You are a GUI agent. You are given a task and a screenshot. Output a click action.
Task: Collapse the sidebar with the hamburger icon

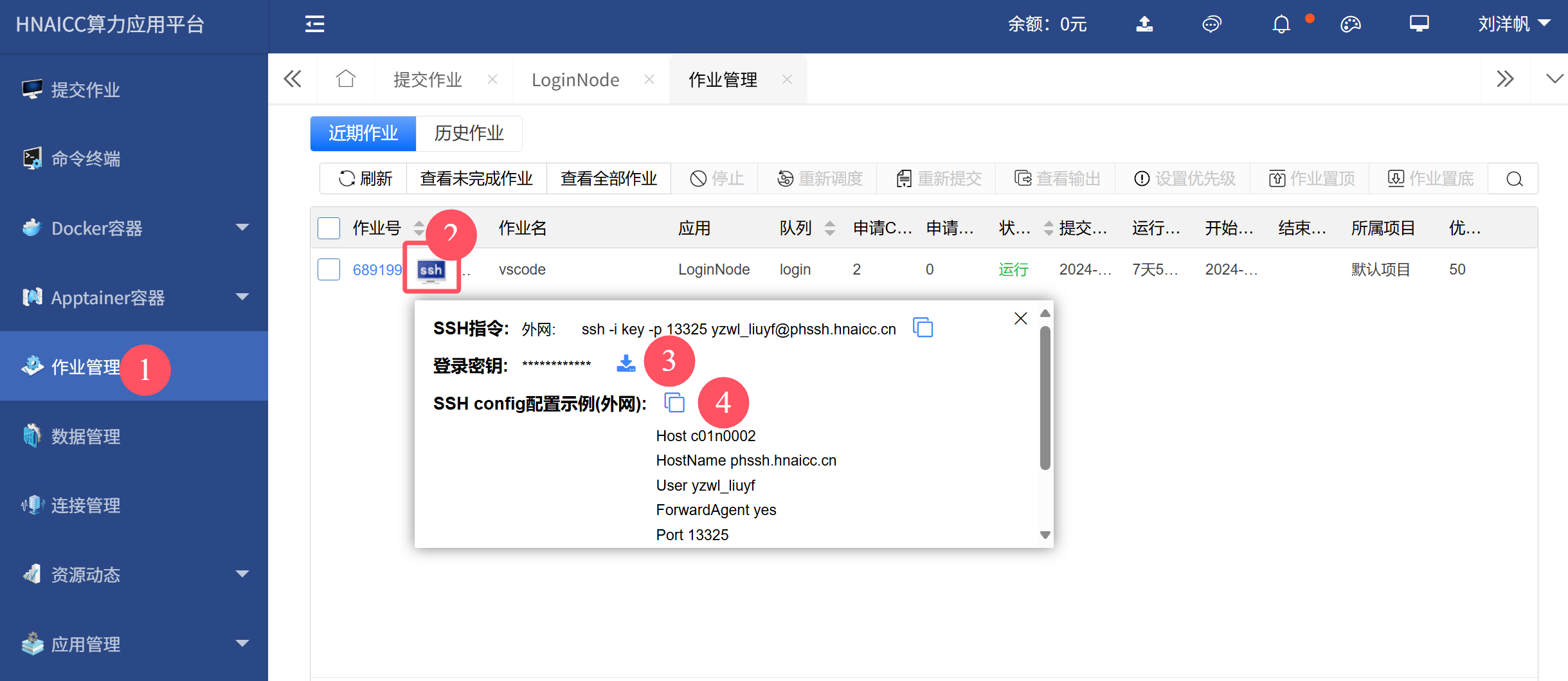[314, 24]
